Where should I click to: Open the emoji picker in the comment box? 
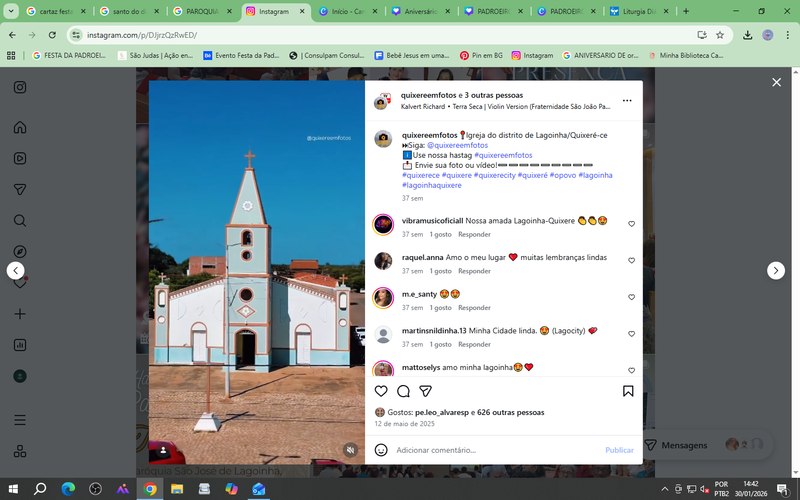381,449
